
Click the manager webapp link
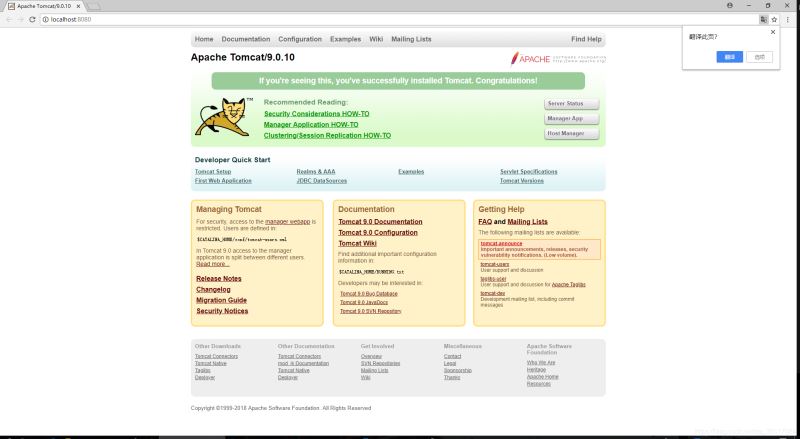(287, 222)
